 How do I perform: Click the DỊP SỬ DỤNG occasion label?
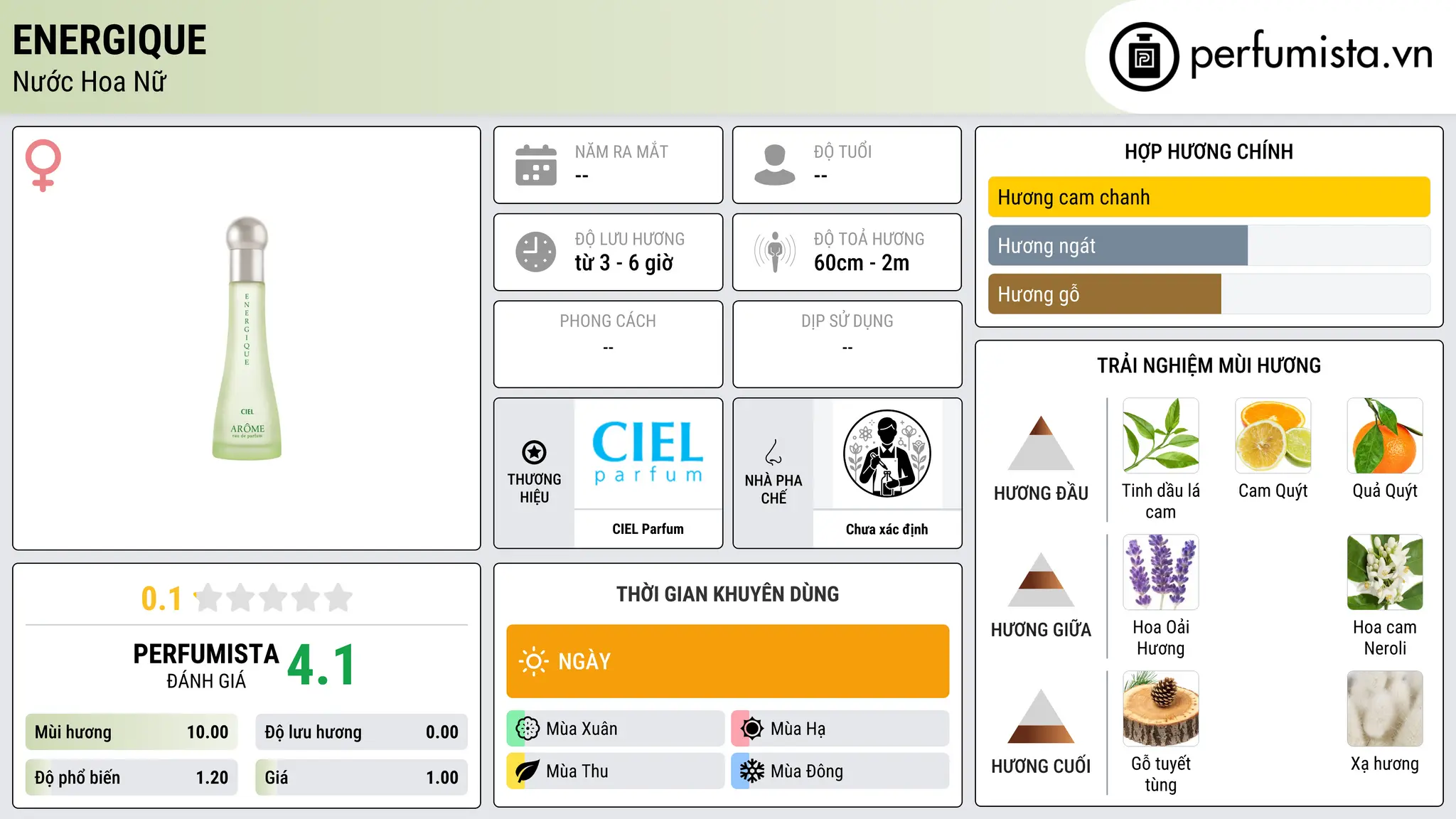point(847,321)
